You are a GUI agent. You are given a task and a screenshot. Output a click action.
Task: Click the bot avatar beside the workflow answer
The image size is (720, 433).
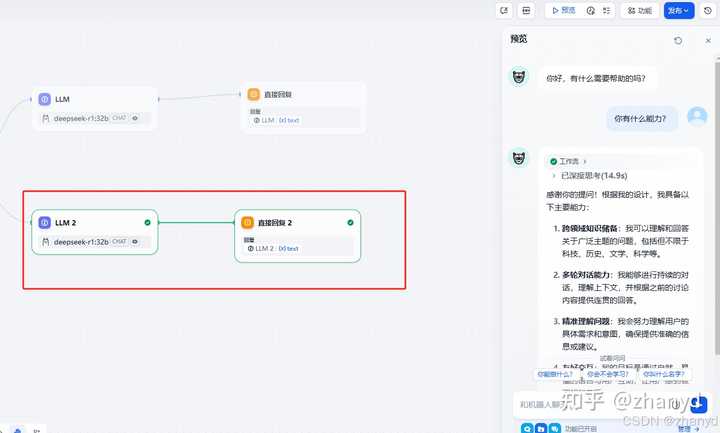coord(519,158)
